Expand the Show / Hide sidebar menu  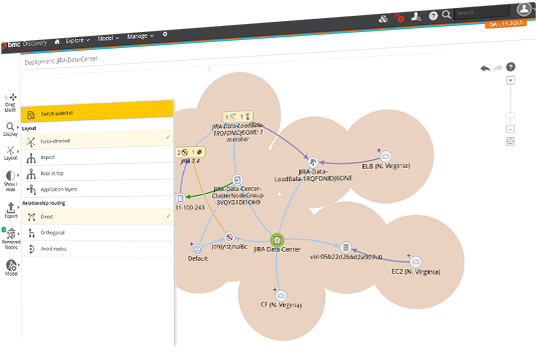11,181
